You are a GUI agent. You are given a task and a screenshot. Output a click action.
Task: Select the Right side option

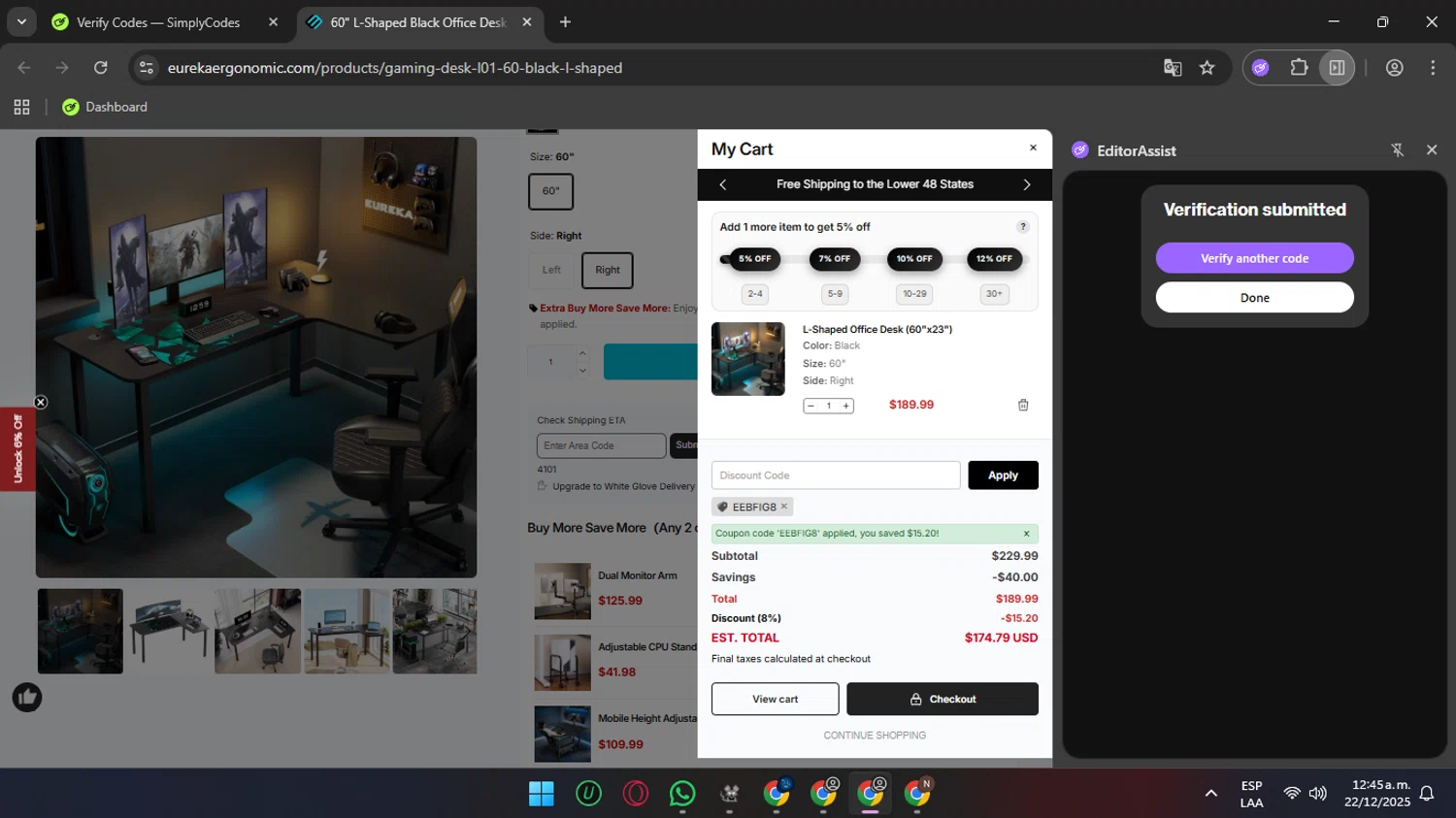[608, 270]
